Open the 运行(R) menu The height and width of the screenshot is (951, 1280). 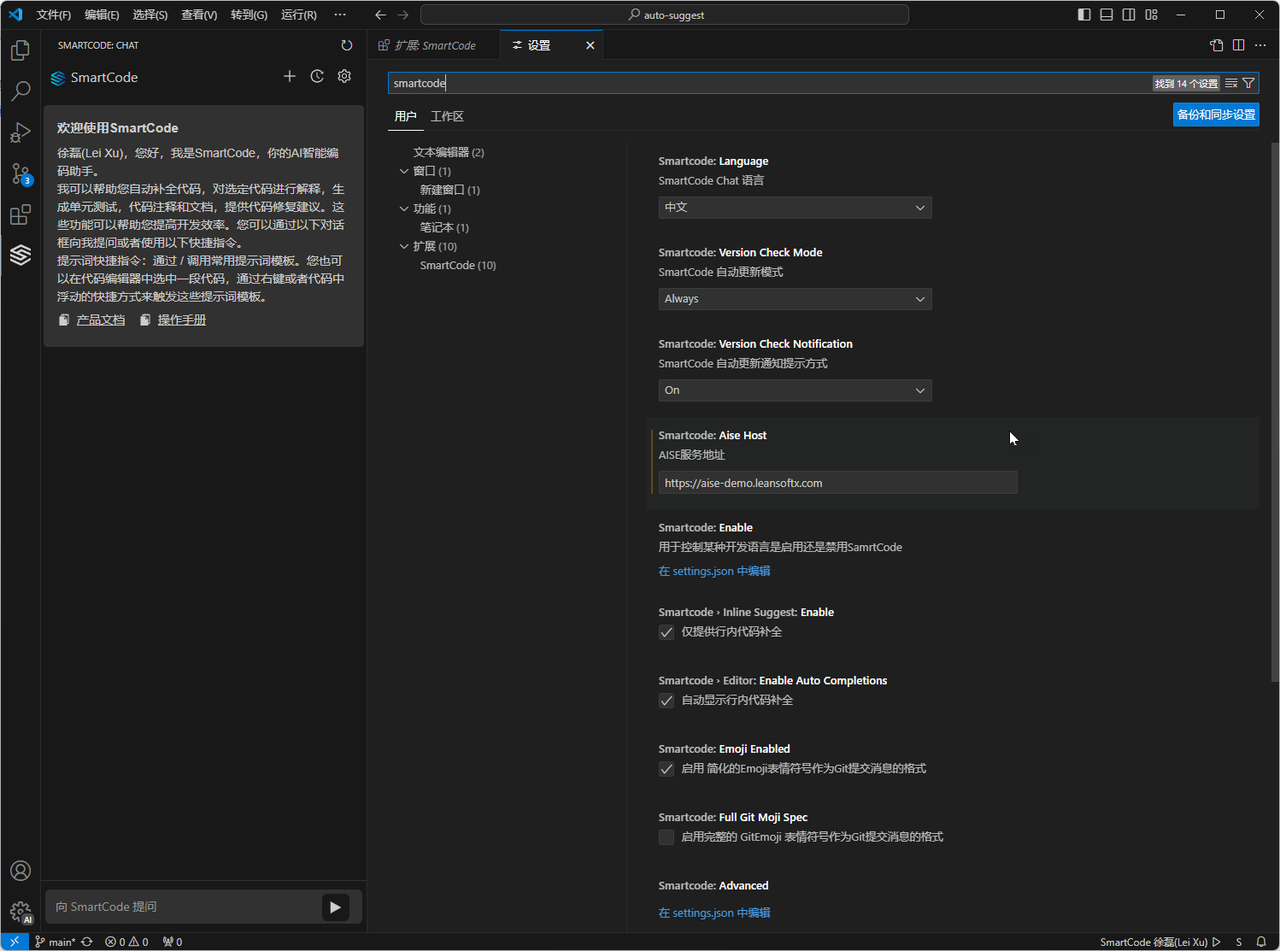click(x=299, y=15)
